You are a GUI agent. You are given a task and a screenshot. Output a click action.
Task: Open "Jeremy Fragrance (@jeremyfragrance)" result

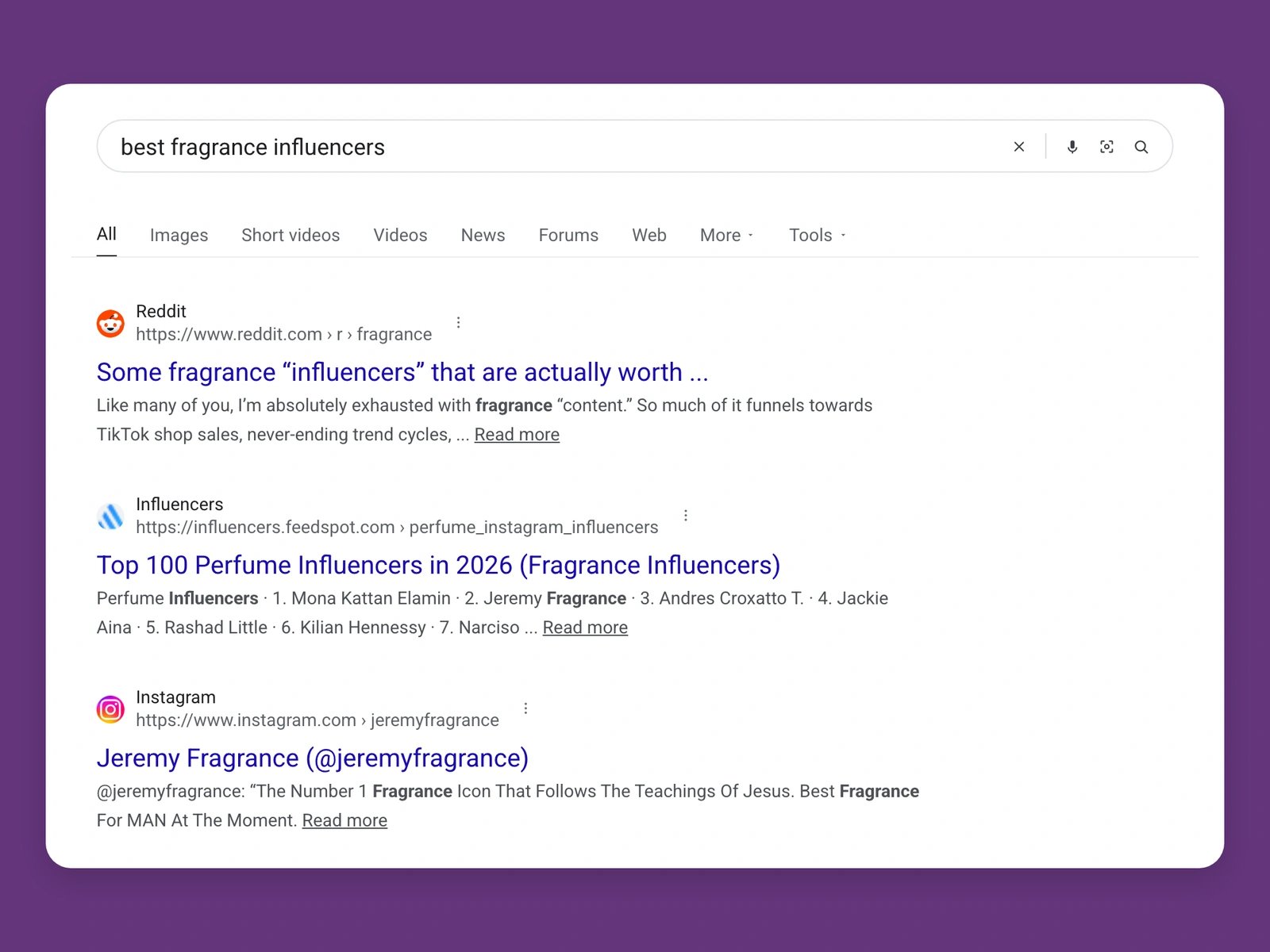coord(313,758)
